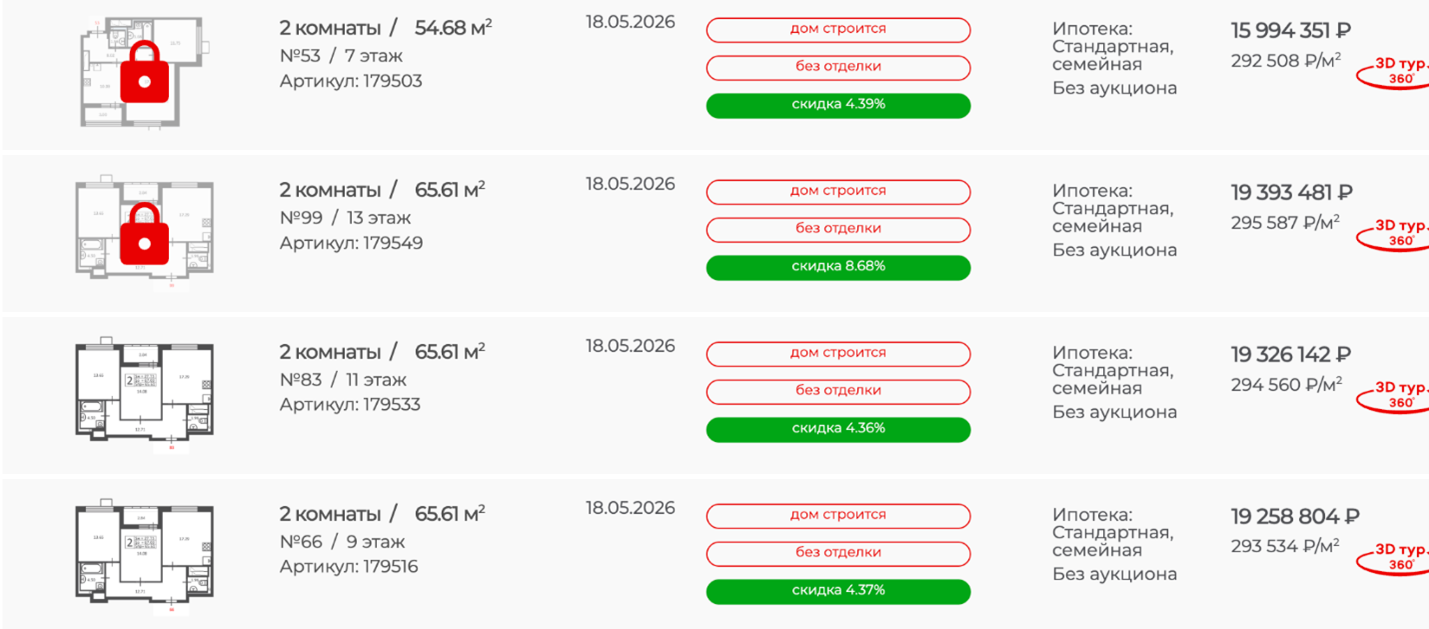The image size is (1429, 629).
Task: Open listing with article 179533
Action: pos(350,405)
